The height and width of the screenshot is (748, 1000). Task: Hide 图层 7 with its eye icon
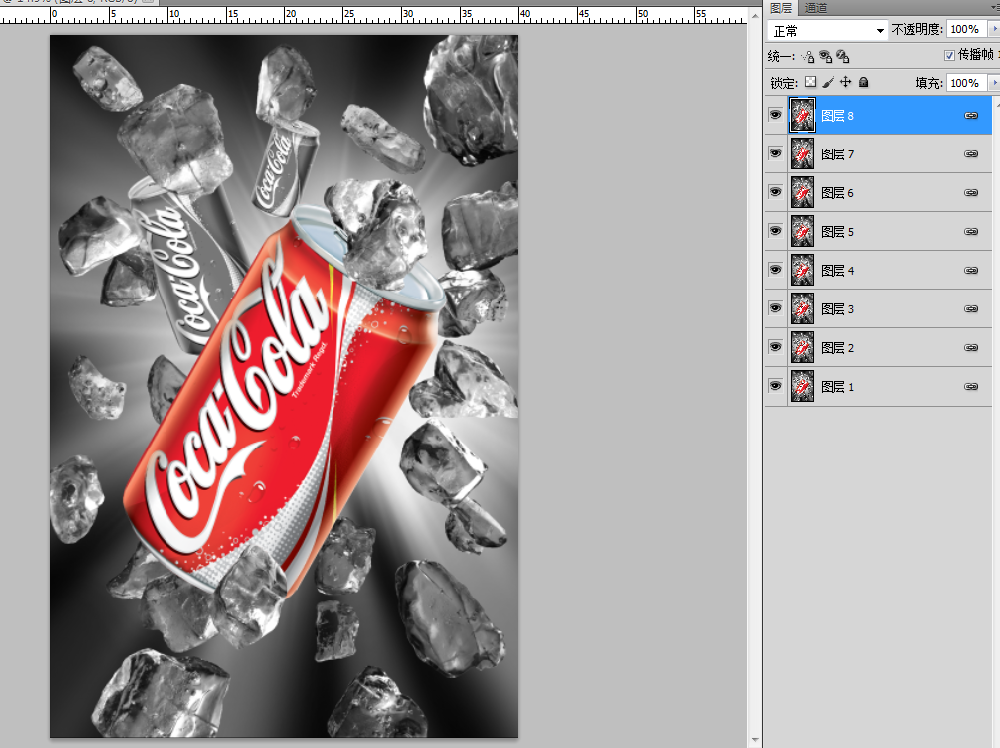[x=776, y=153]
